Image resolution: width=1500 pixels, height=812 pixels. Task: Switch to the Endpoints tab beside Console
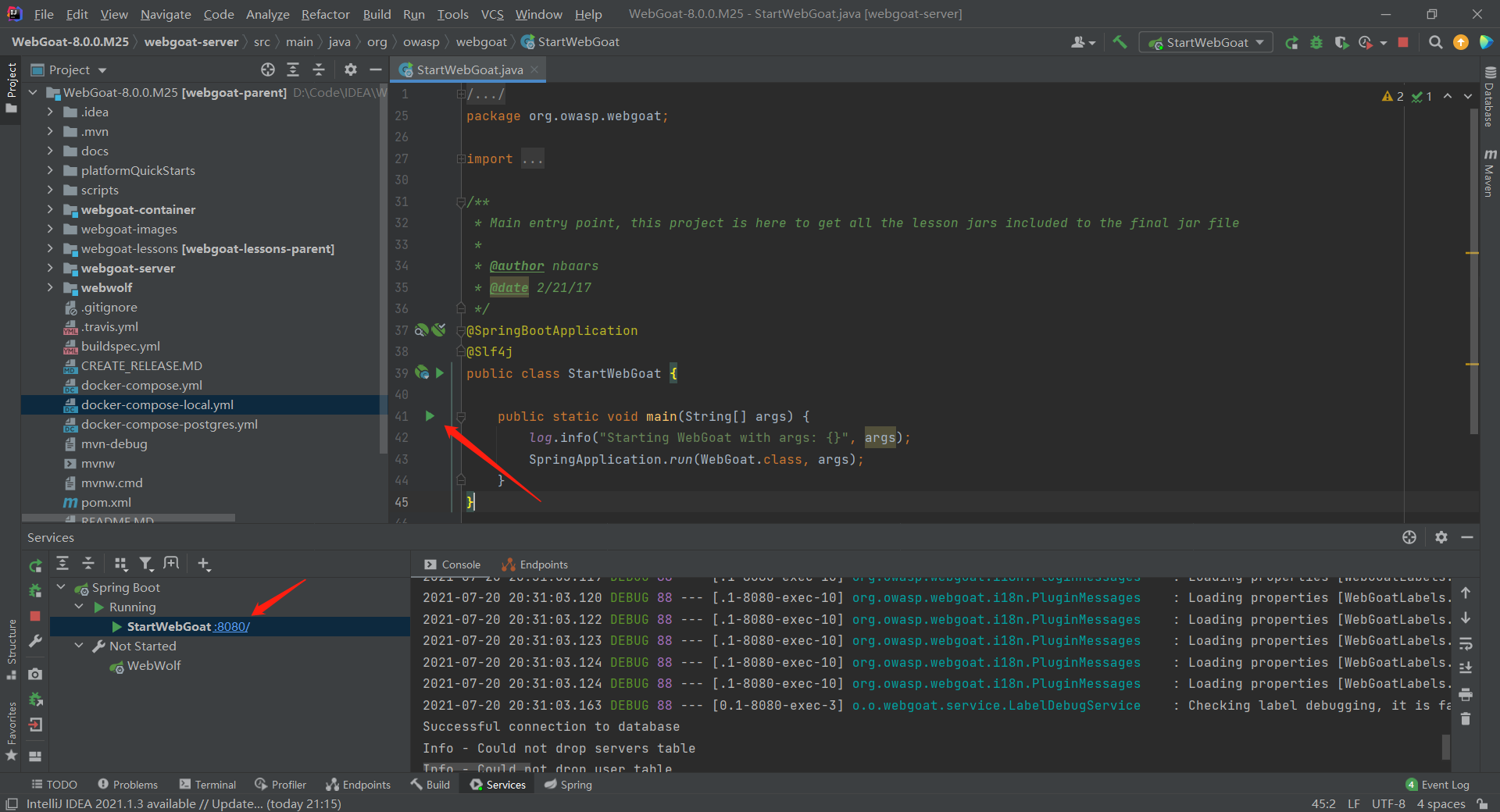click(x=535, y=564)
